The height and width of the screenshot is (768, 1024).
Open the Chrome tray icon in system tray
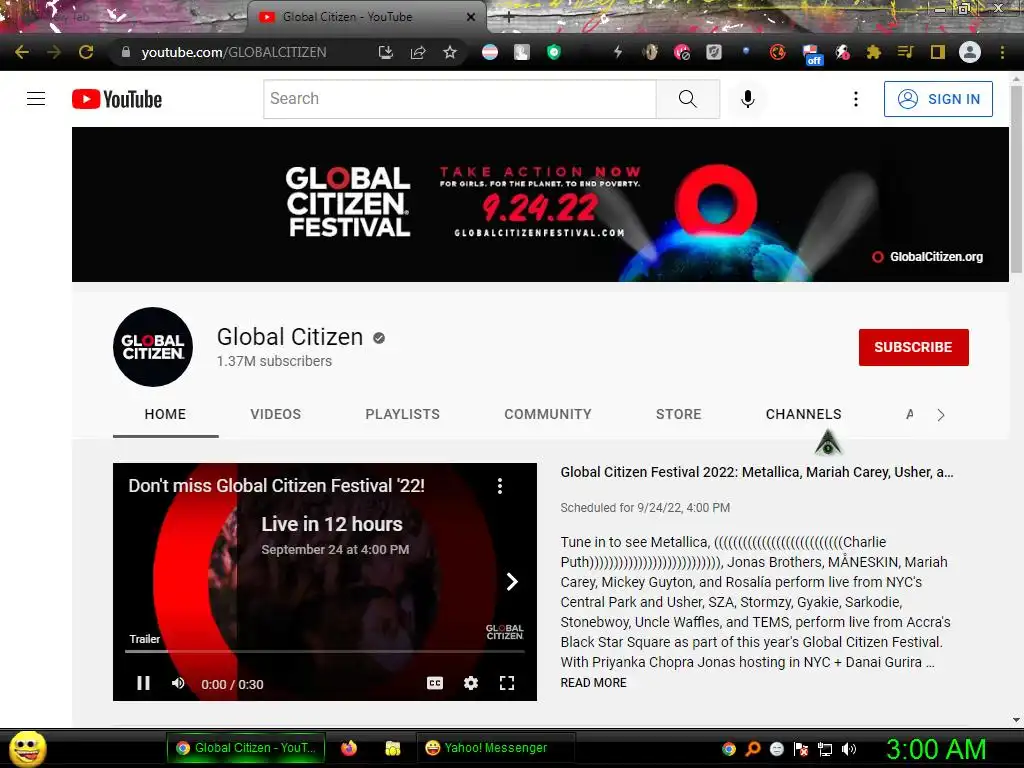tap(729, 749)
